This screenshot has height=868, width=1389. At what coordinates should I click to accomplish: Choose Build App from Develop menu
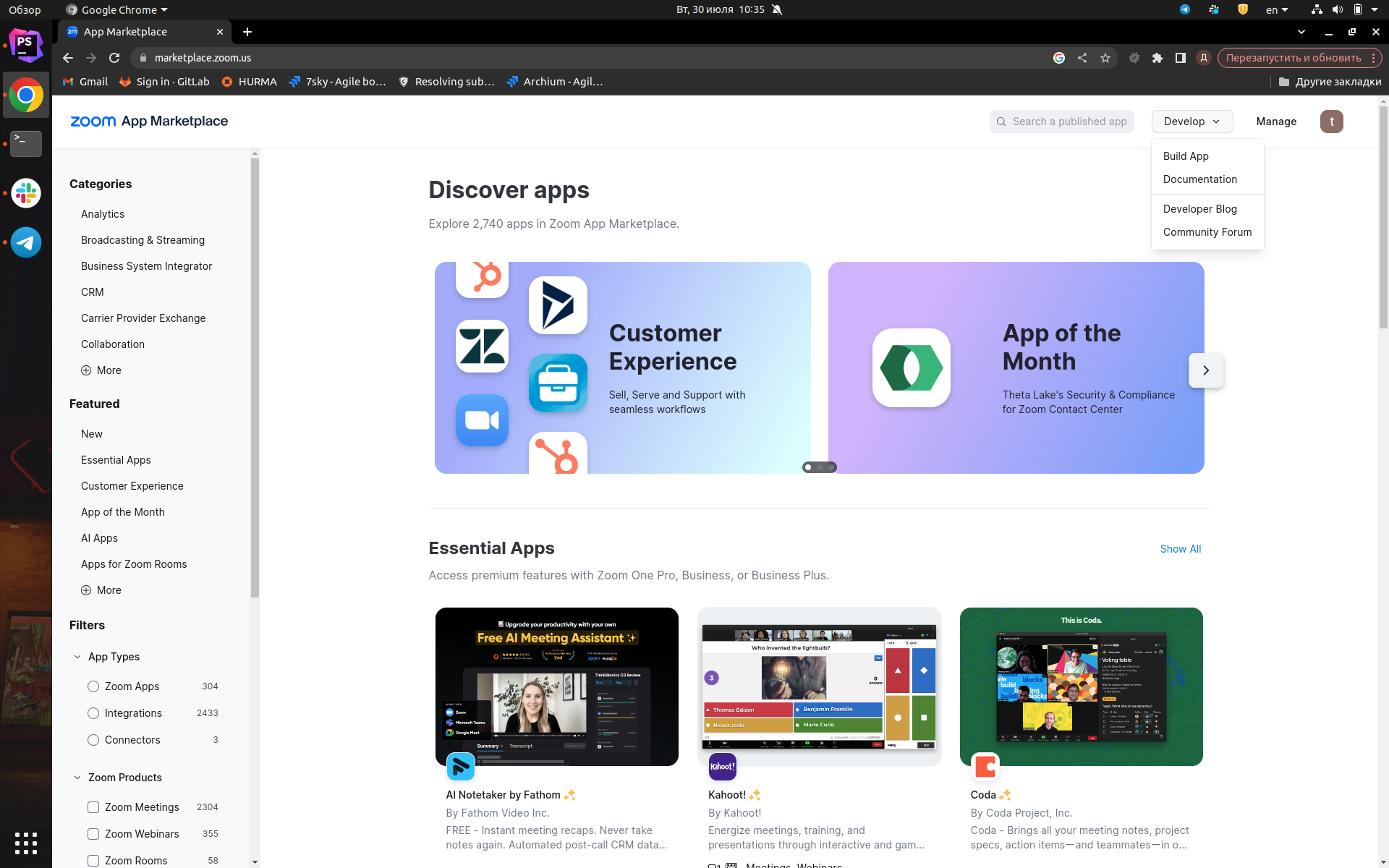1186,156
